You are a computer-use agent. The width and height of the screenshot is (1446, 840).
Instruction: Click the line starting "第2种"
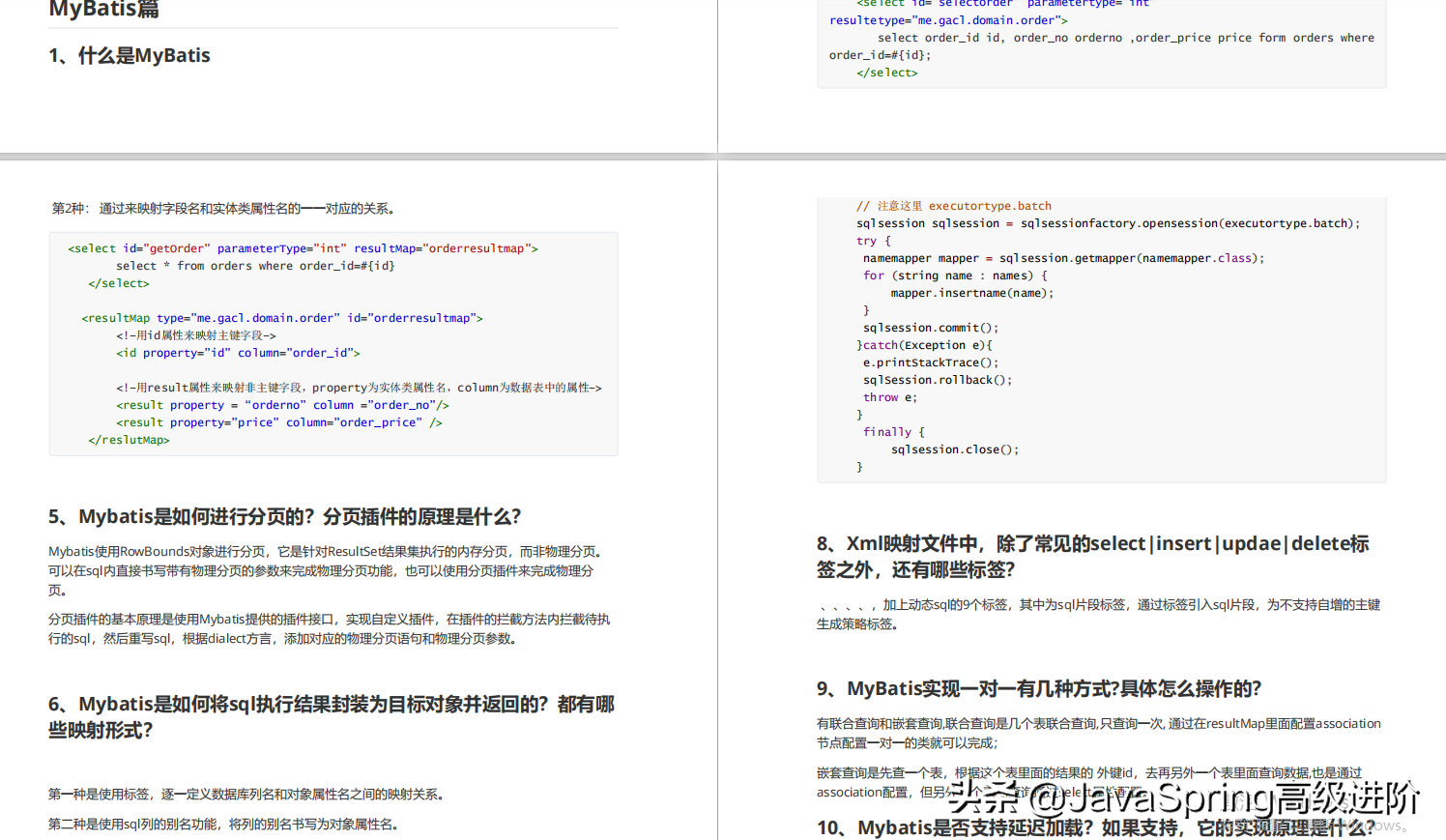tap(223, 208)
